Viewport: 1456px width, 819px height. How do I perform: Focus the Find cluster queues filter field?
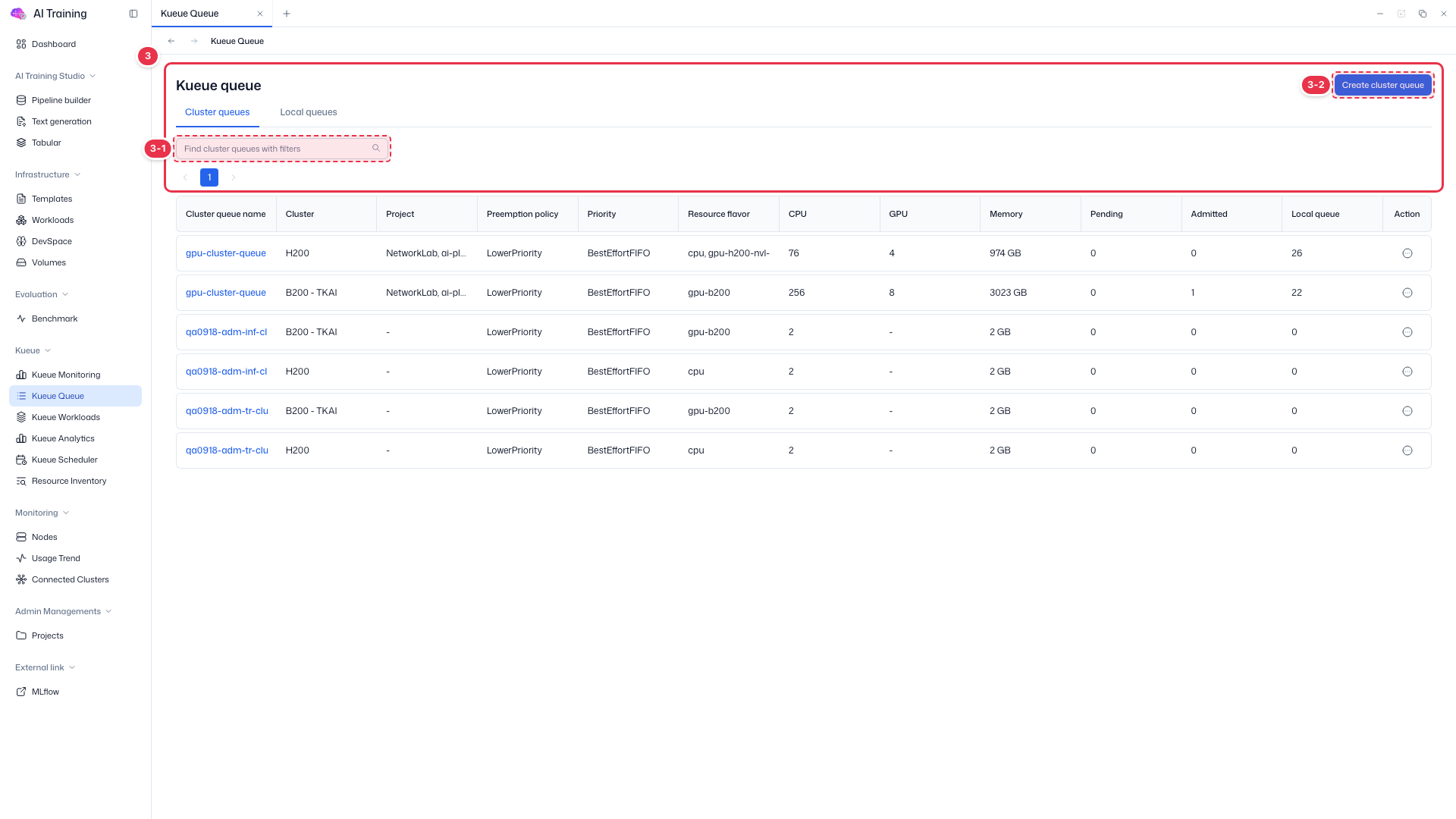click(281, 149)
